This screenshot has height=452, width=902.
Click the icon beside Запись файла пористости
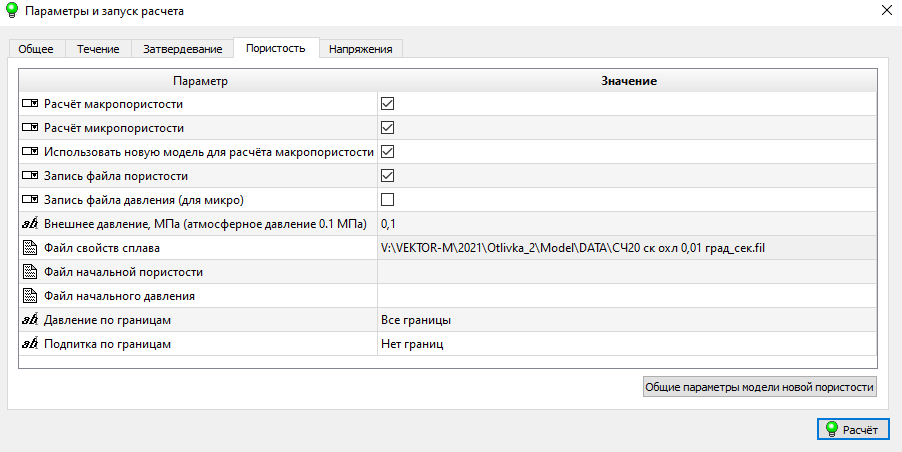coord(30,176)
